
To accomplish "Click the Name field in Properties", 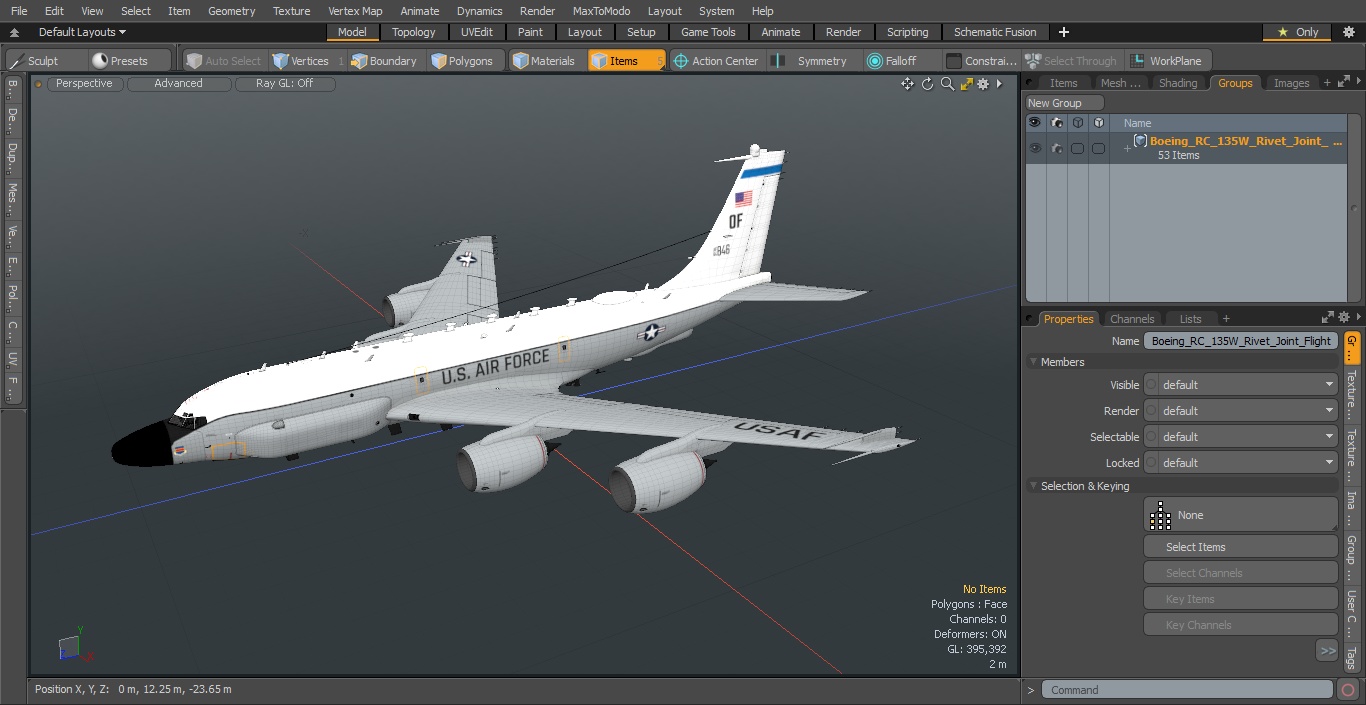I will (x=1240, y=341).
